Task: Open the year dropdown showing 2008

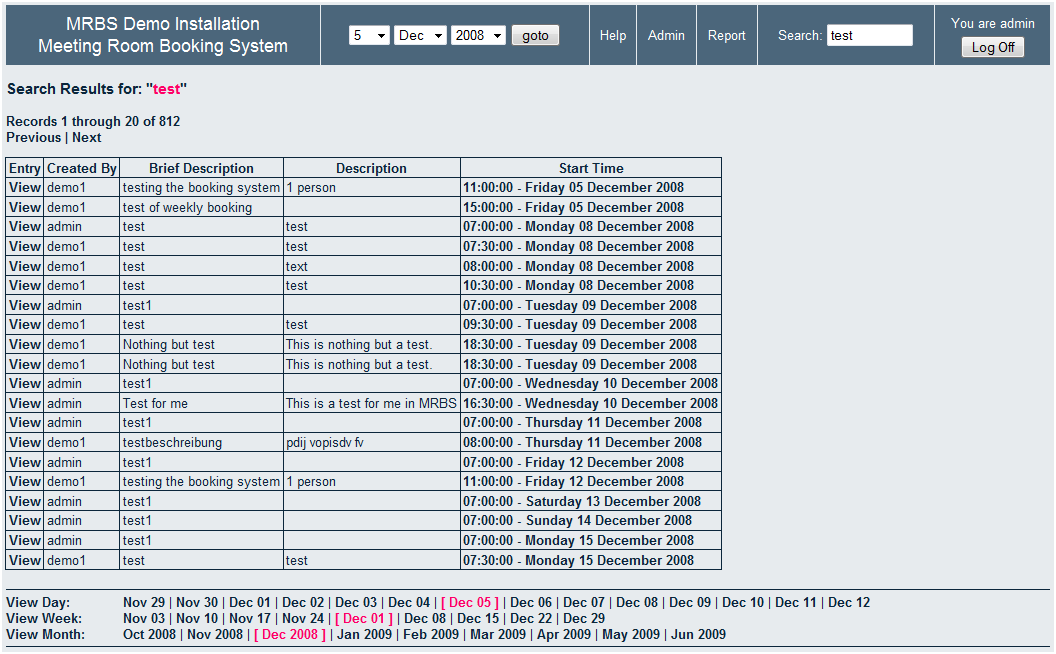Action: [478, 35]
